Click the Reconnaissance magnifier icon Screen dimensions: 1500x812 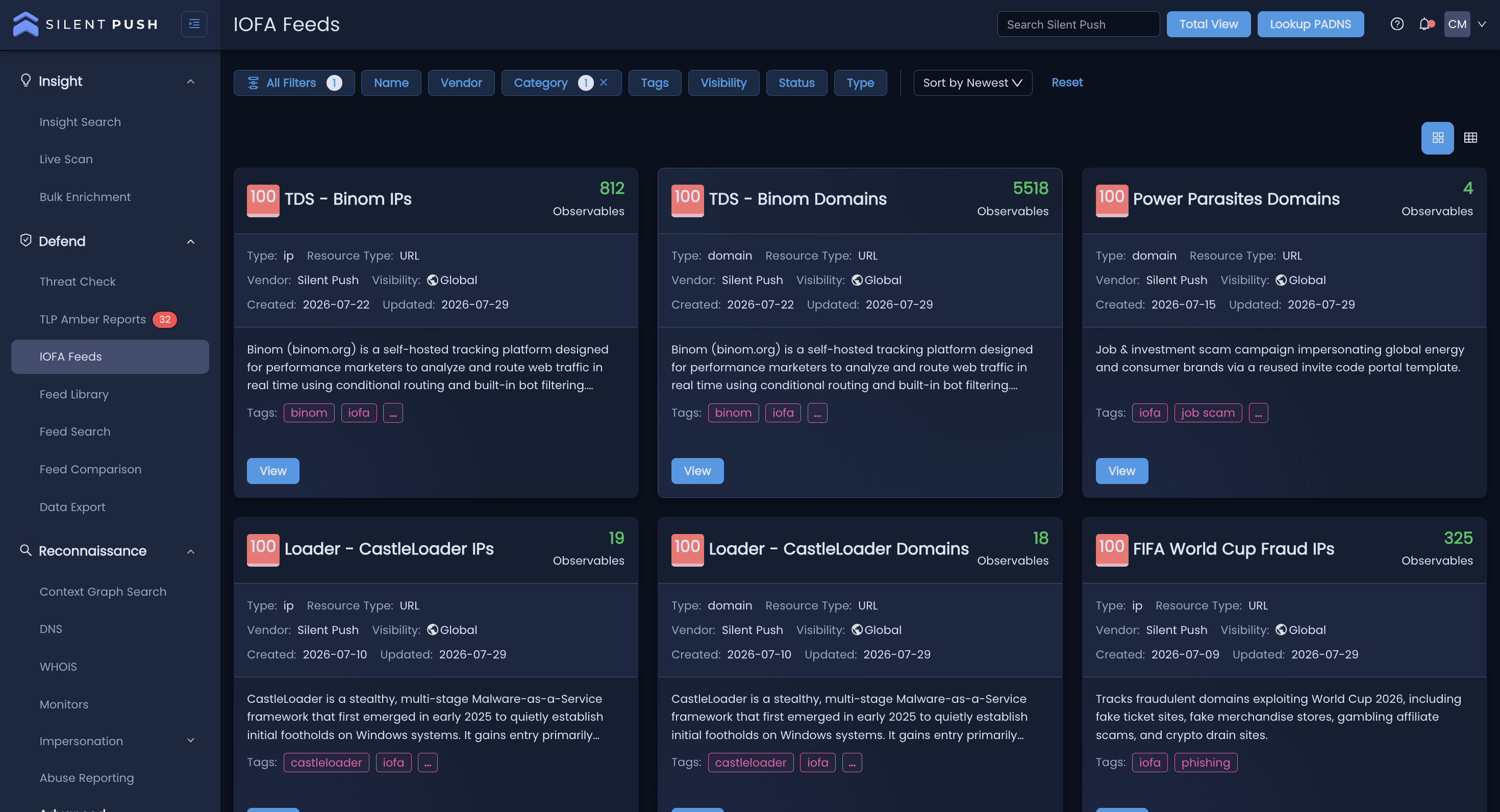click(x=26, y=550)
